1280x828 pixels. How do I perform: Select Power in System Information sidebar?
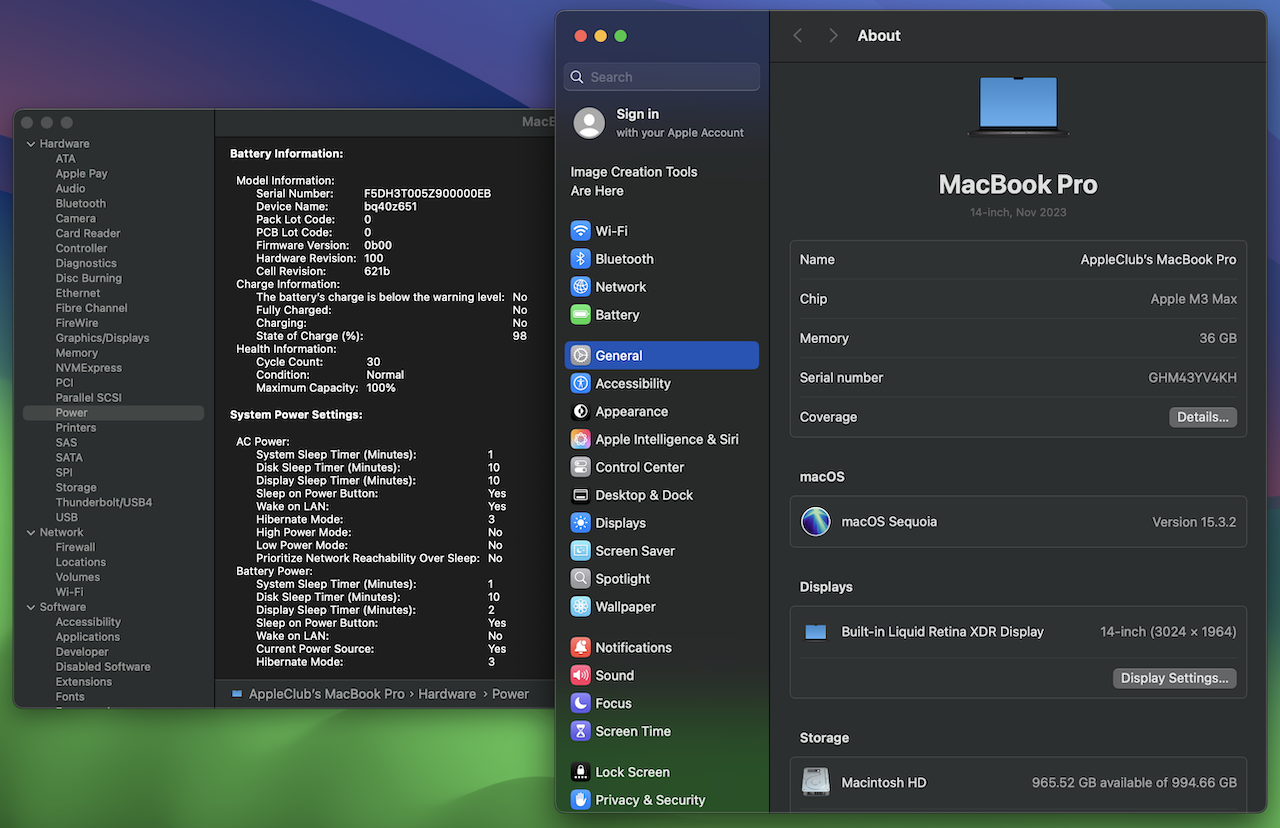click(114, 413)
